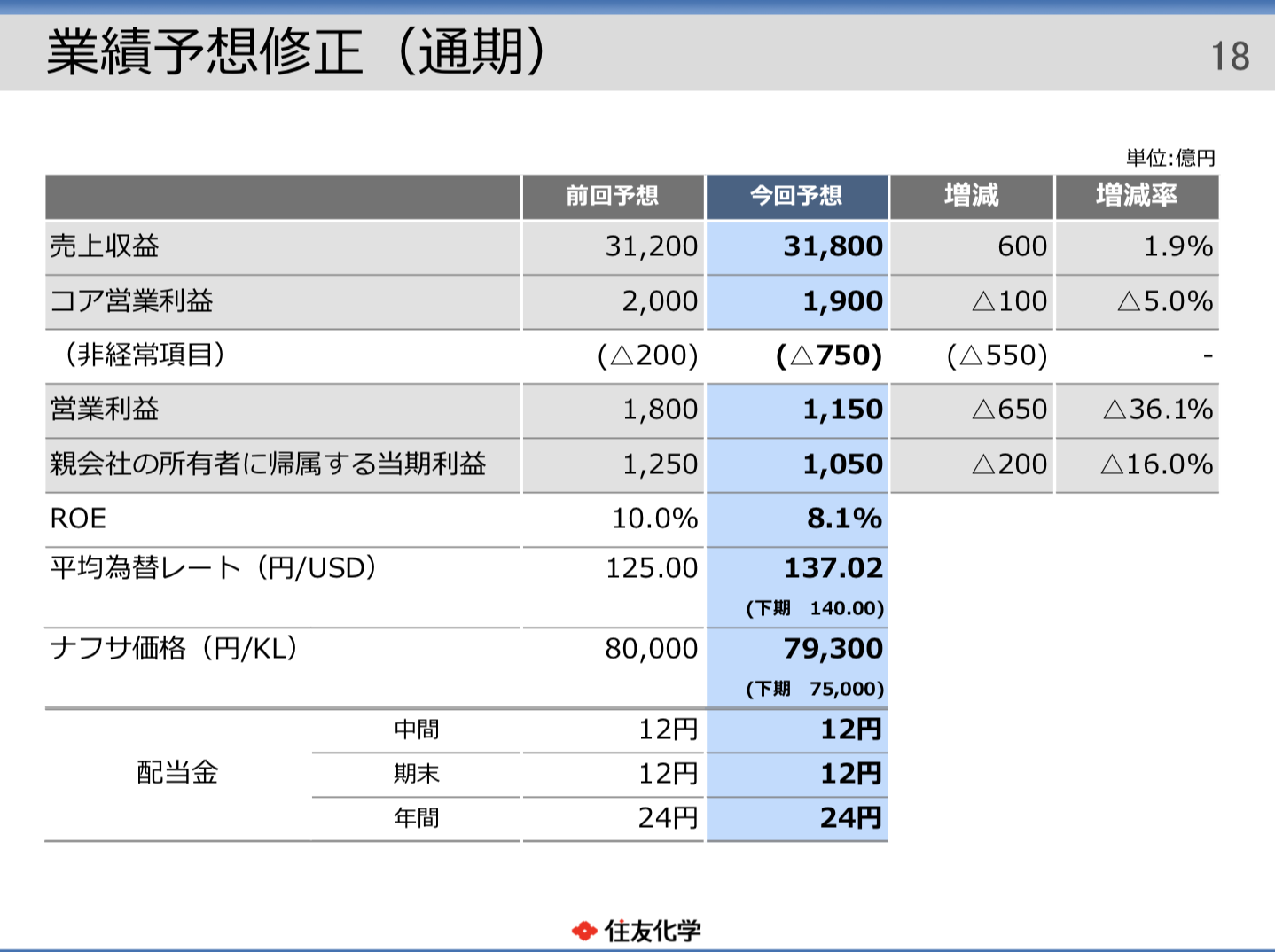Click the bold value 1,150
1275x952 pixels.
[843, 410]
